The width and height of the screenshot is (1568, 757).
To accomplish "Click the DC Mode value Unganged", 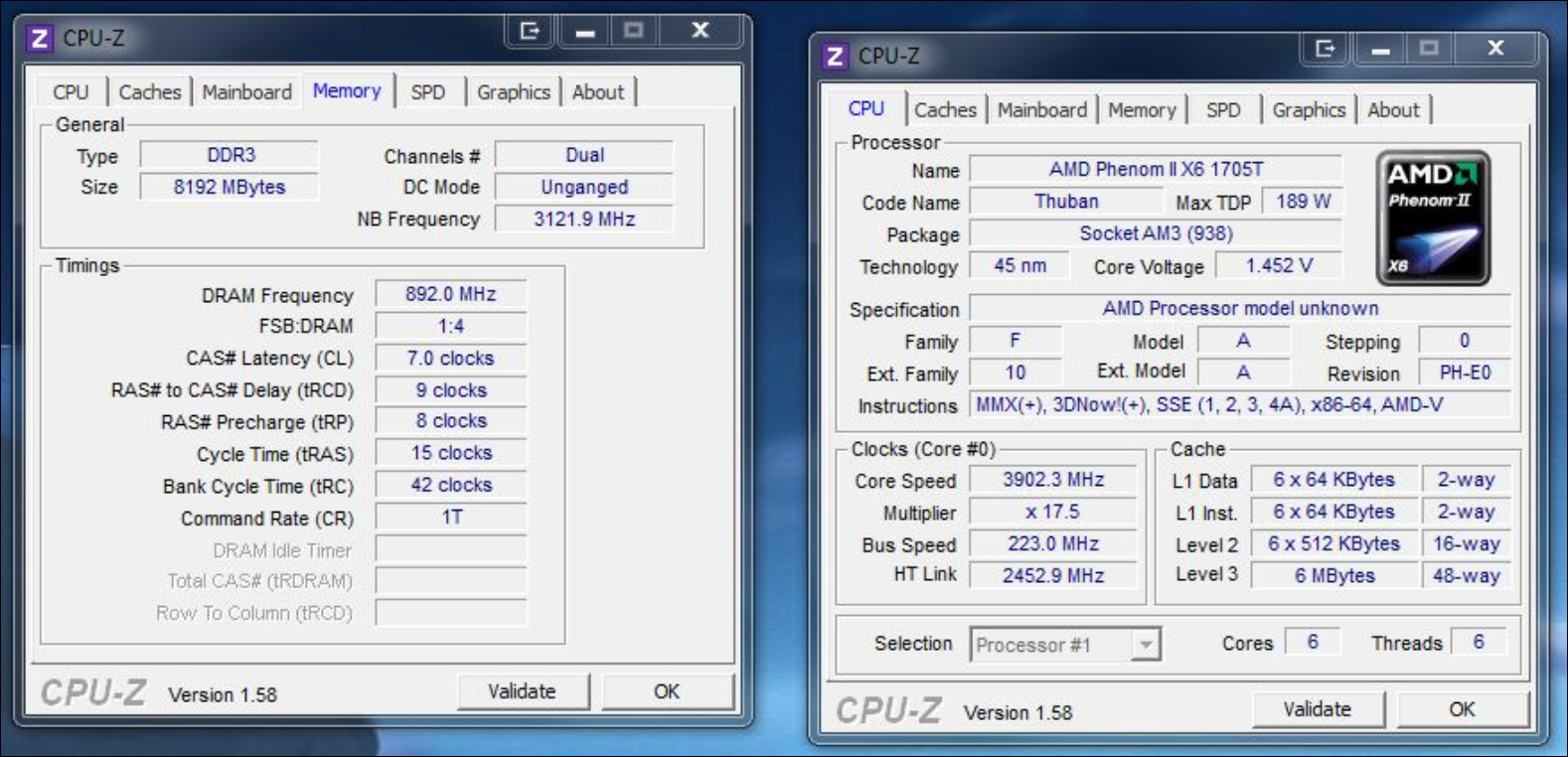I will (584, 187).
